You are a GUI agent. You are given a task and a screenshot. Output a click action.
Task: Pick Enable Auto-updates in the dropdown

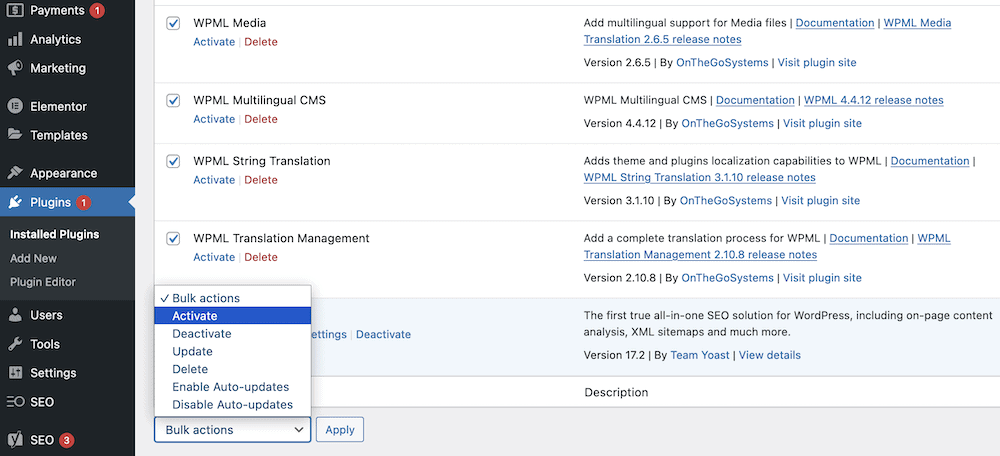[x=230, y=387]
